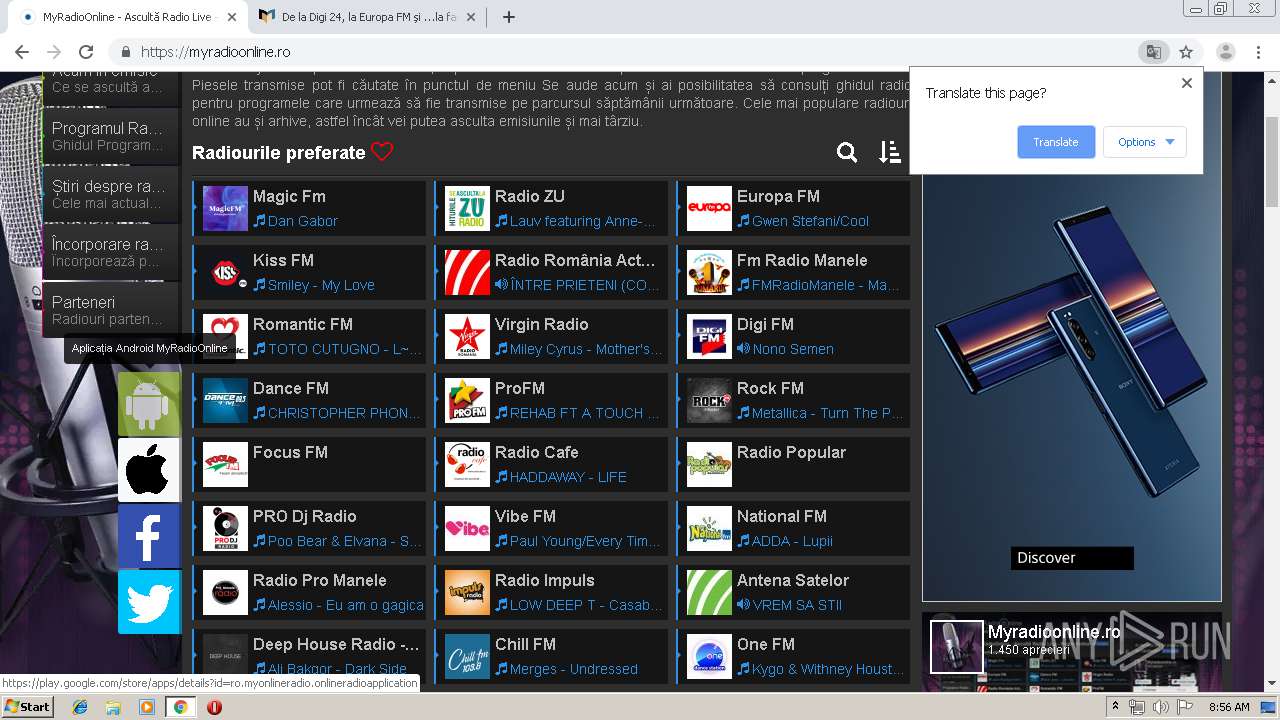The height and width of the screenshot is (720, 1280).
Task: Open the Încorporare radio menu item
Action: click(x=111, y=252)
